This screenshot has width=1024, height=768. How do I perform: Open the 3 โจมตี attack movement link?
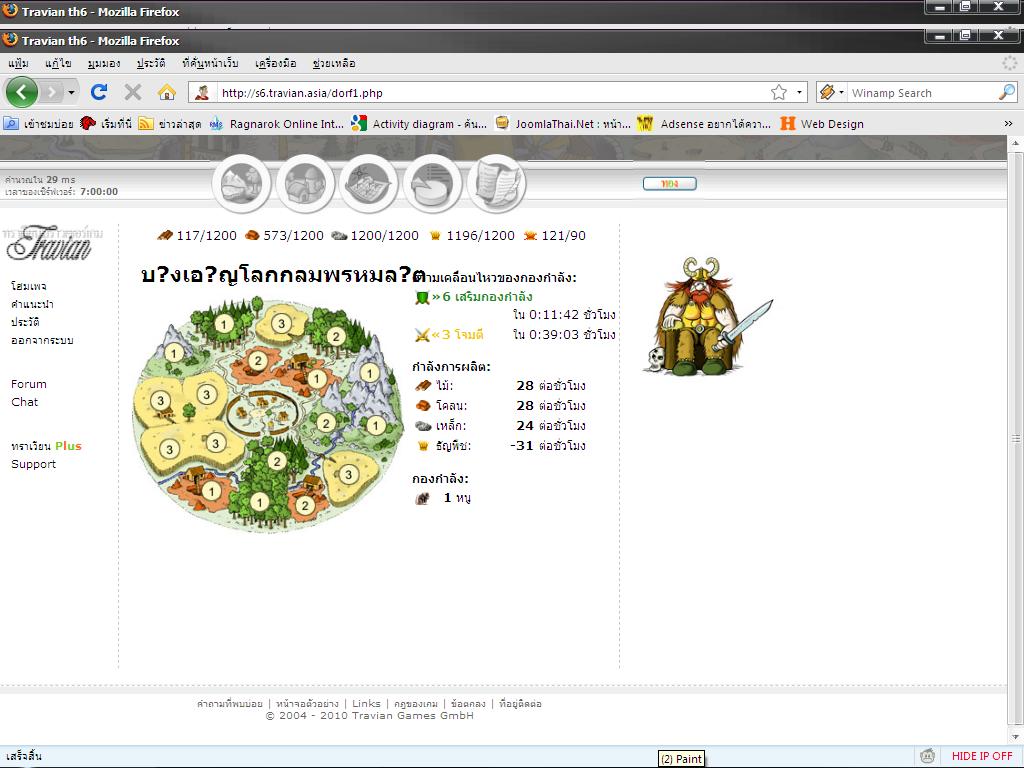click(457, 334)
